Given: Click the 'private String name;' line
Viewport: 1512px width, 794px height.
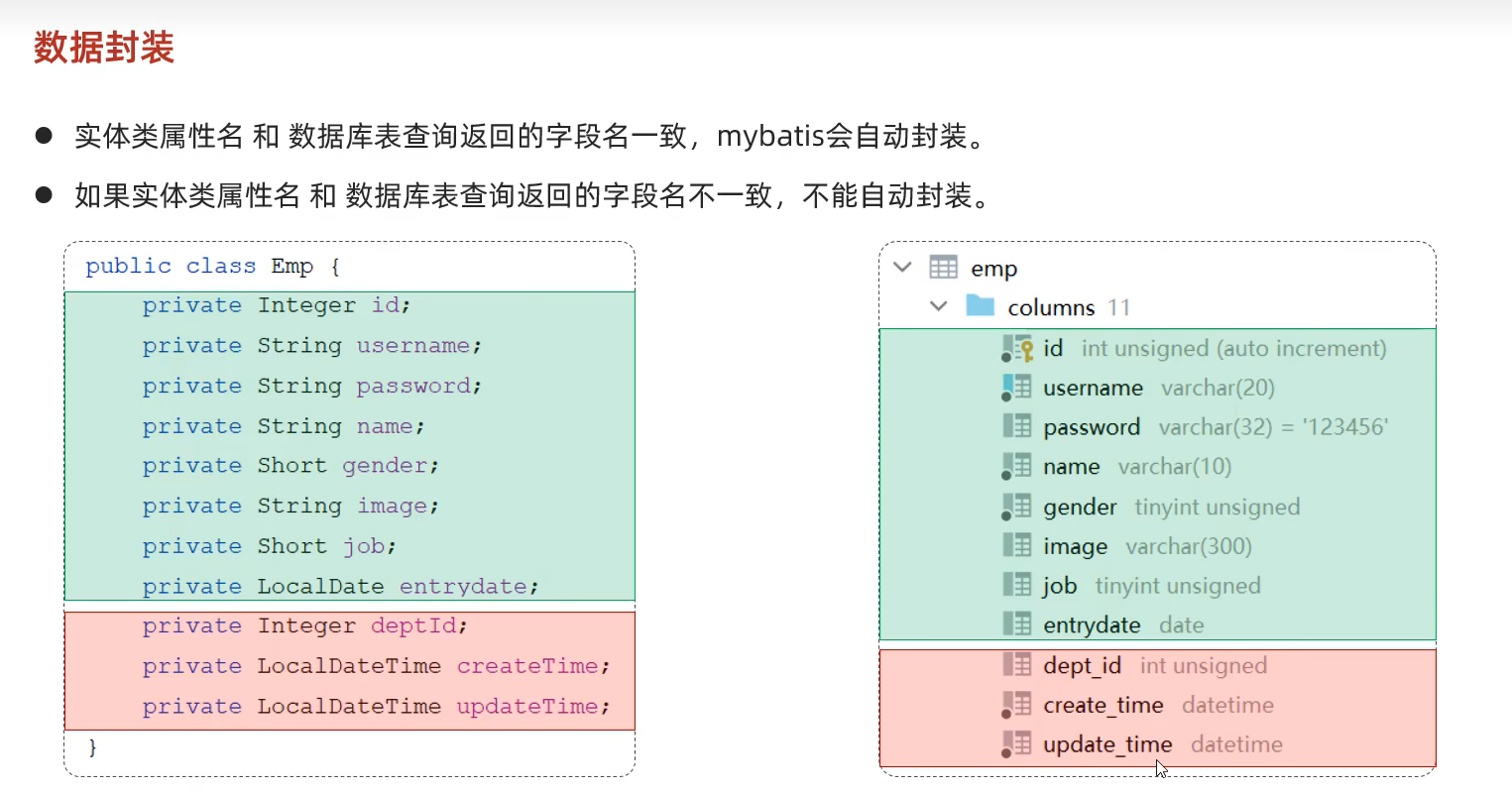Looking at the screenshot, I should [284, 426].
